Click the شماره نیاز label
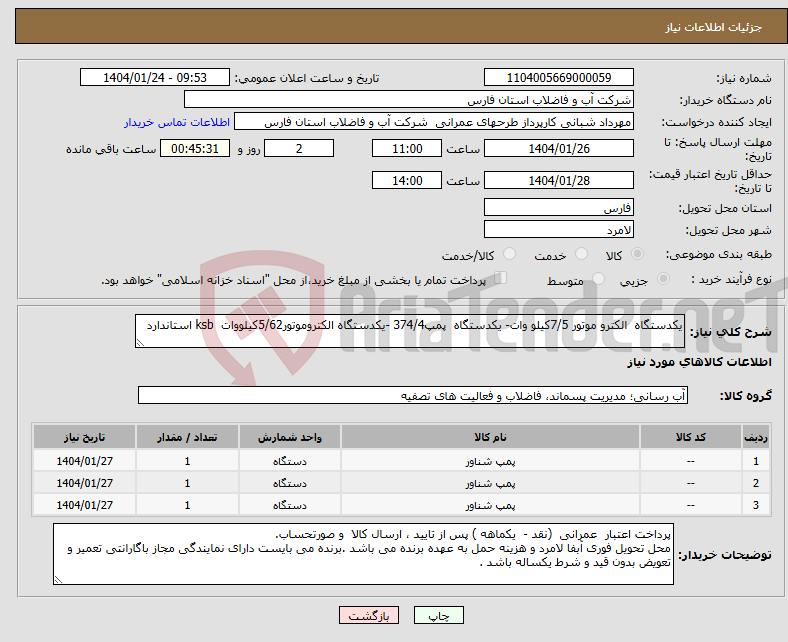The height and width of the screenshot is (642, 788). [x=744, y=78]
